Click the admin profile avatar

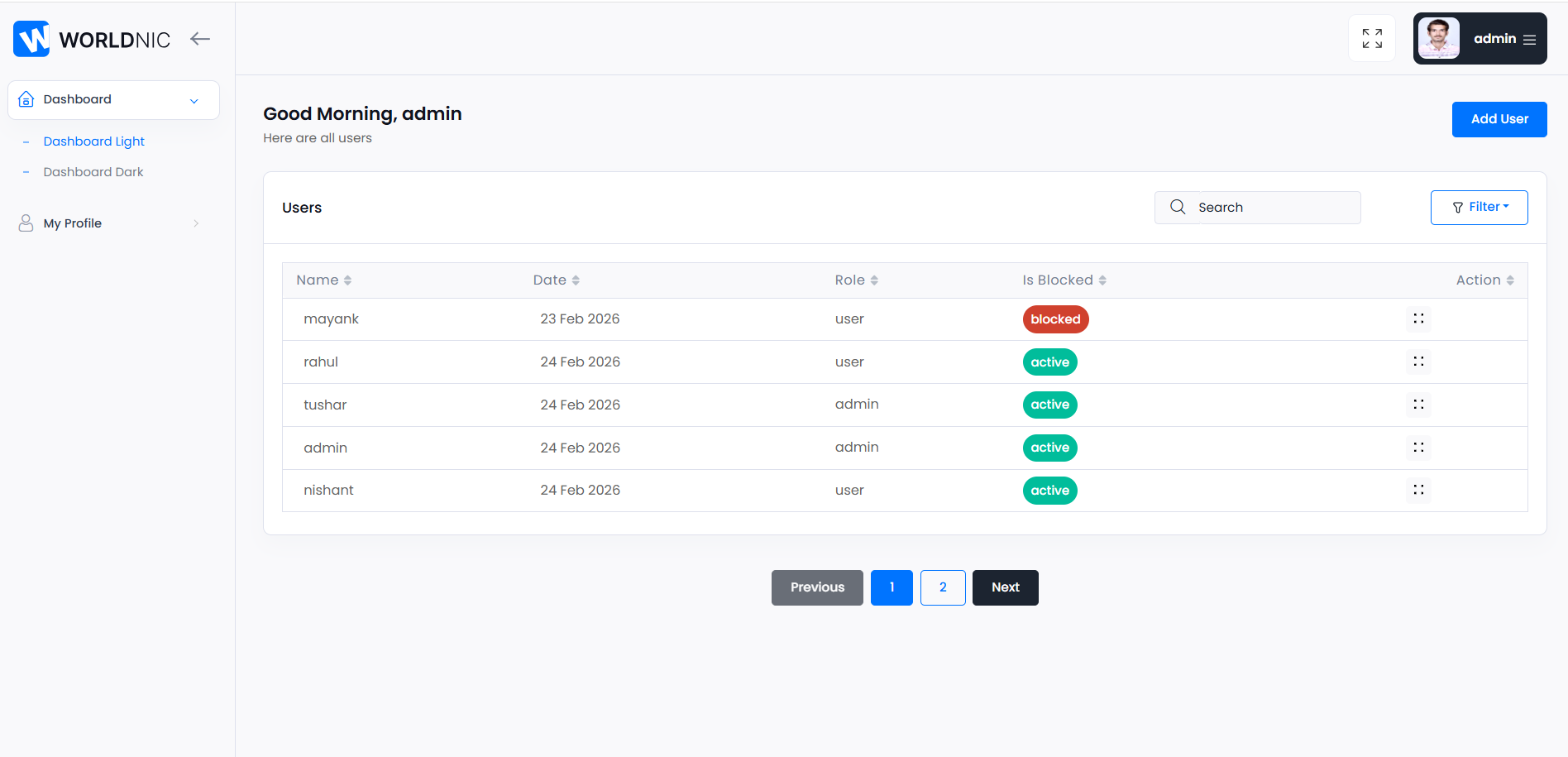[x=1439, y=38]
